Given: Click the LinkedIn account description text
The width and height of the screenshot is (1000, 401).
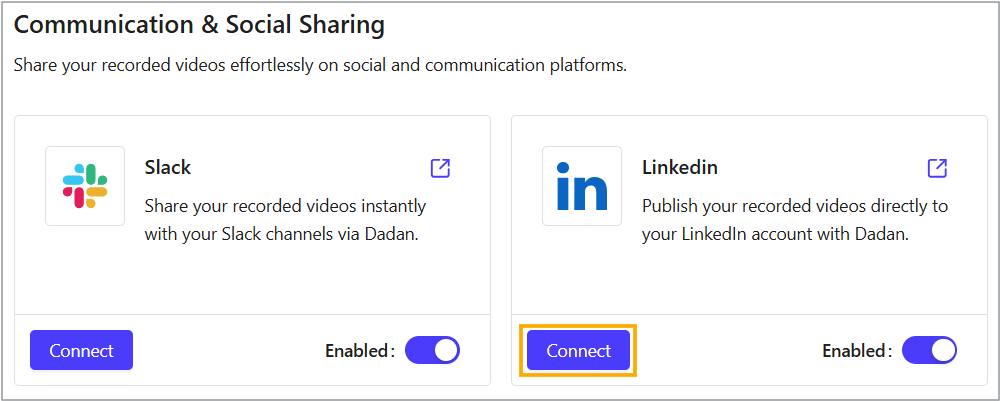Looking at the screenshot, I should pos(794,220).
